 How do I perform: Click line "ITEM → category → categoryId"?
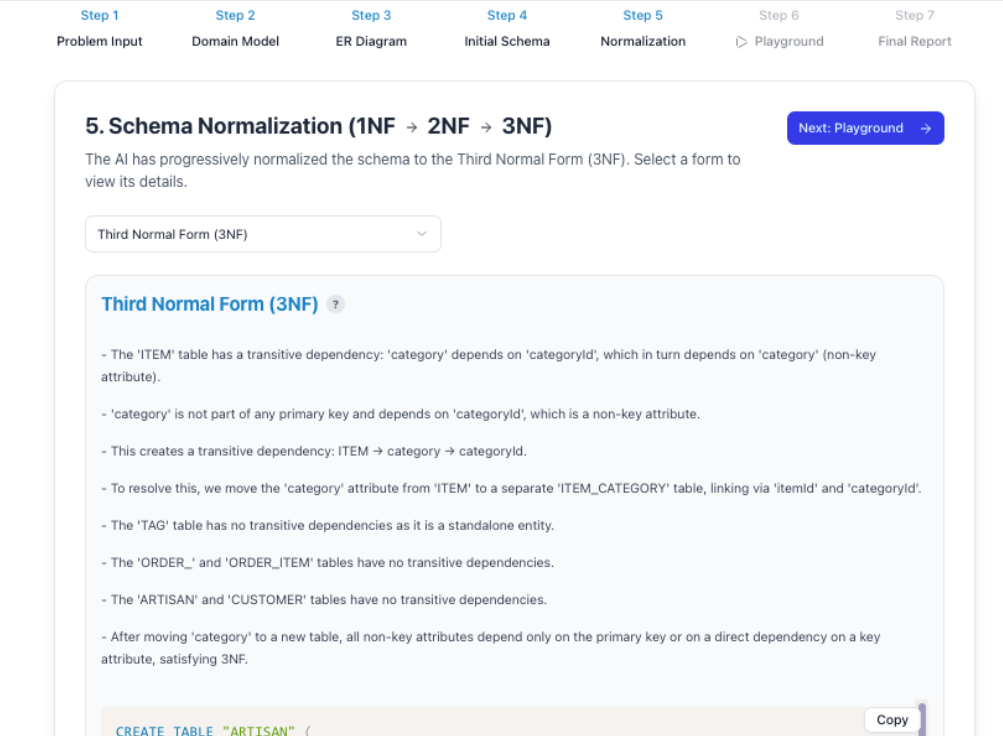click(x=314, y=451)
